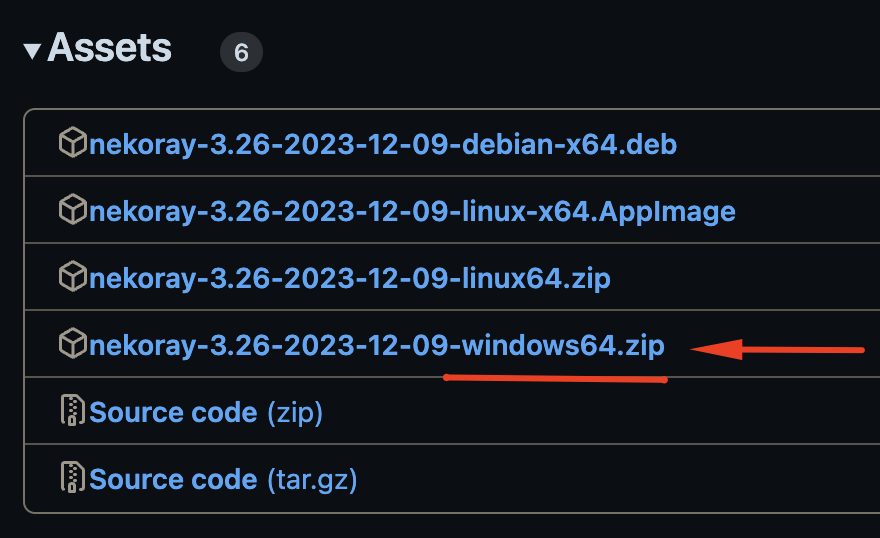Click the package icon beside windows64.zip
The height and width of the screenshot is (538, 880).
[72, 344]
